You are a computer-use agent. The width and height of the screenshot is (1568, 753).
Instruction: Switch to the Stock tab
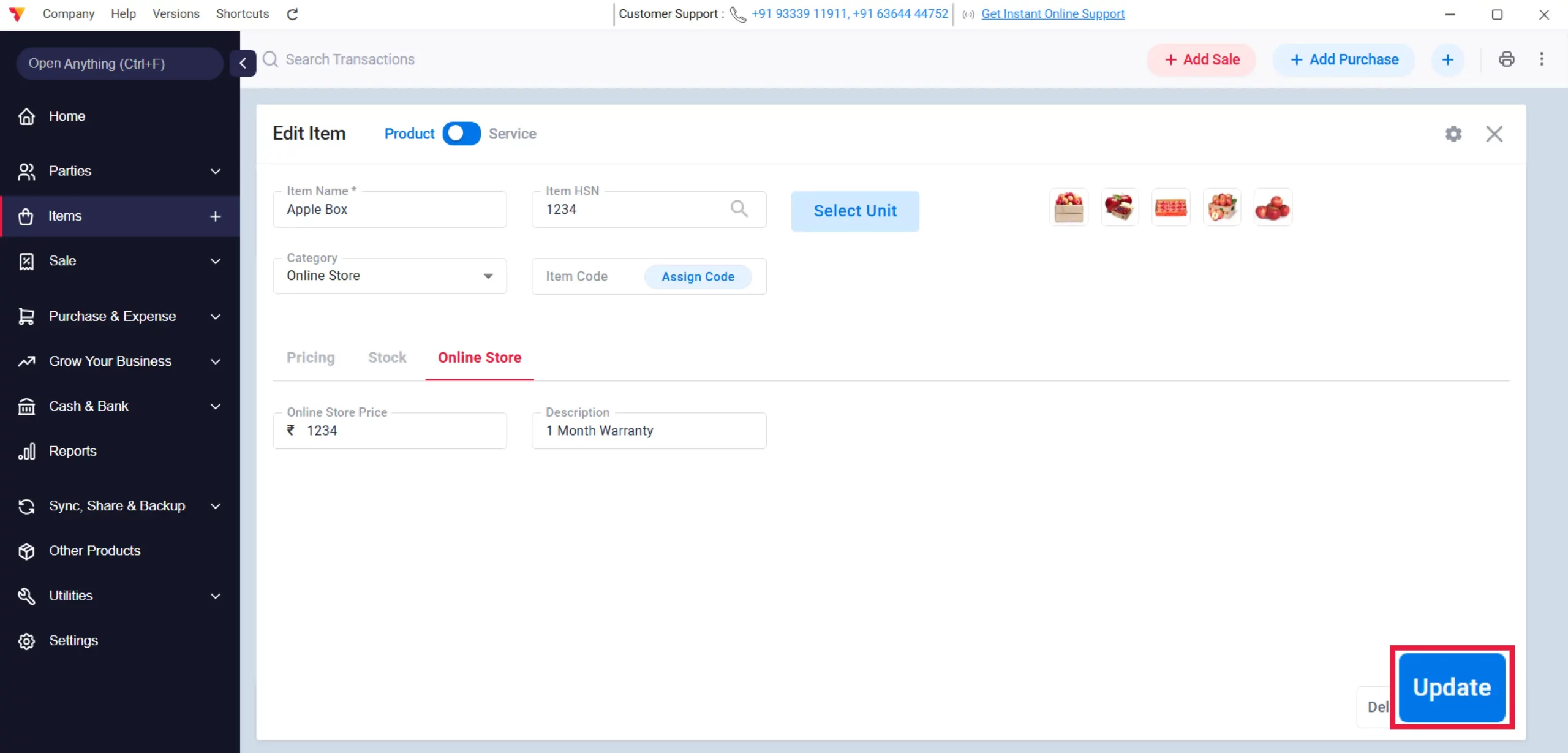coord(387,357)
